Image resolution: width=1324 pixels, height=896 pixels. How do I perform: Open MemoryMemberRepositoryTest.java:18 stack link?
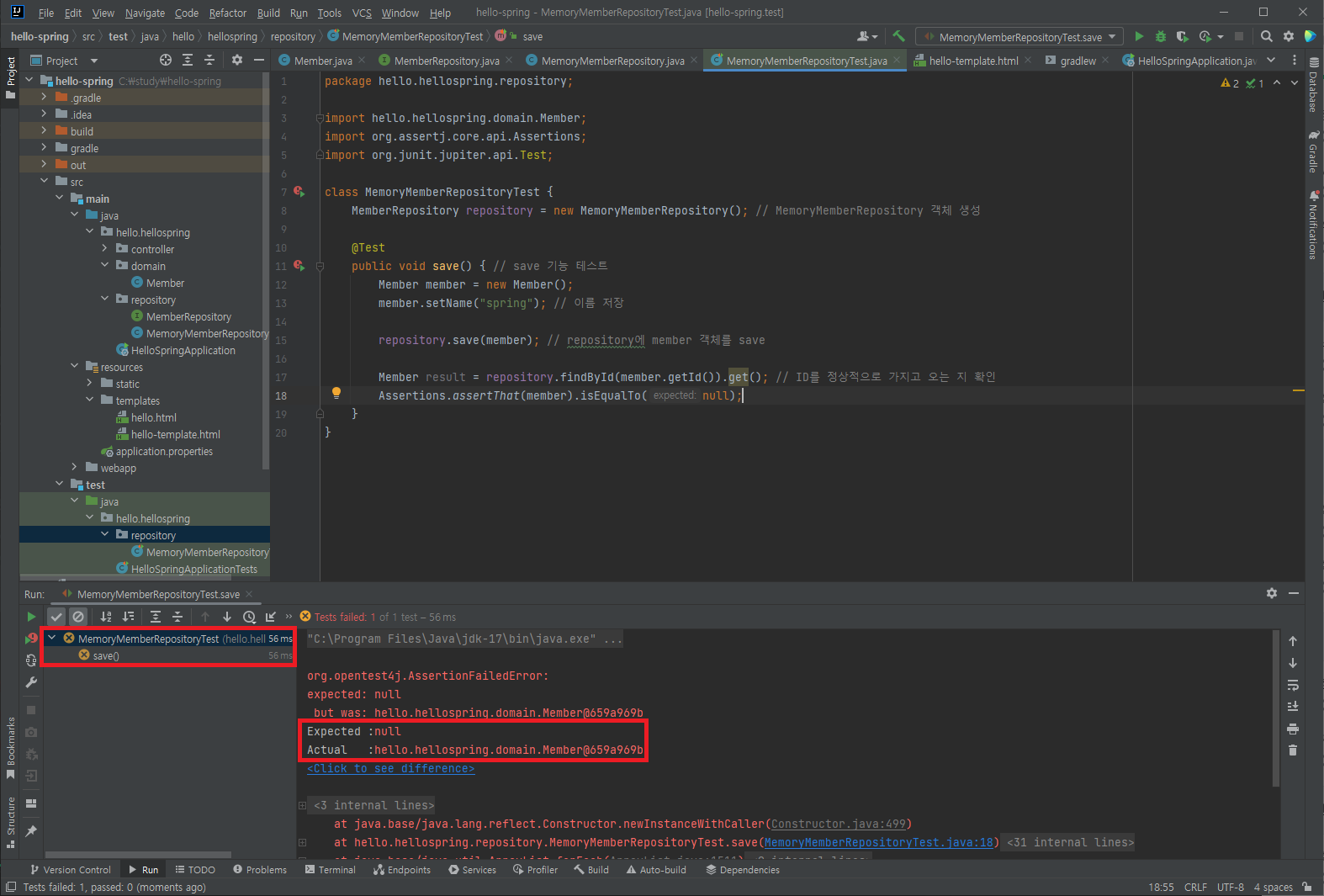(878, 842)
